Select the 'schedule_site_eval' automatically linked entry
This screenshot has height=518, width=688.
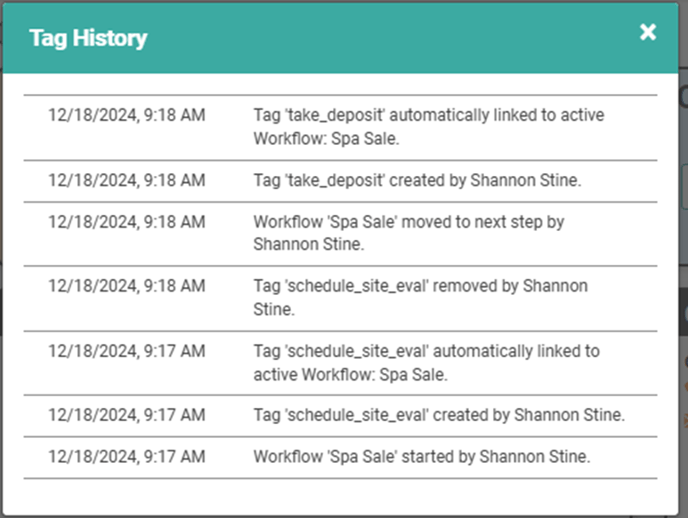(x=340, y=363)
